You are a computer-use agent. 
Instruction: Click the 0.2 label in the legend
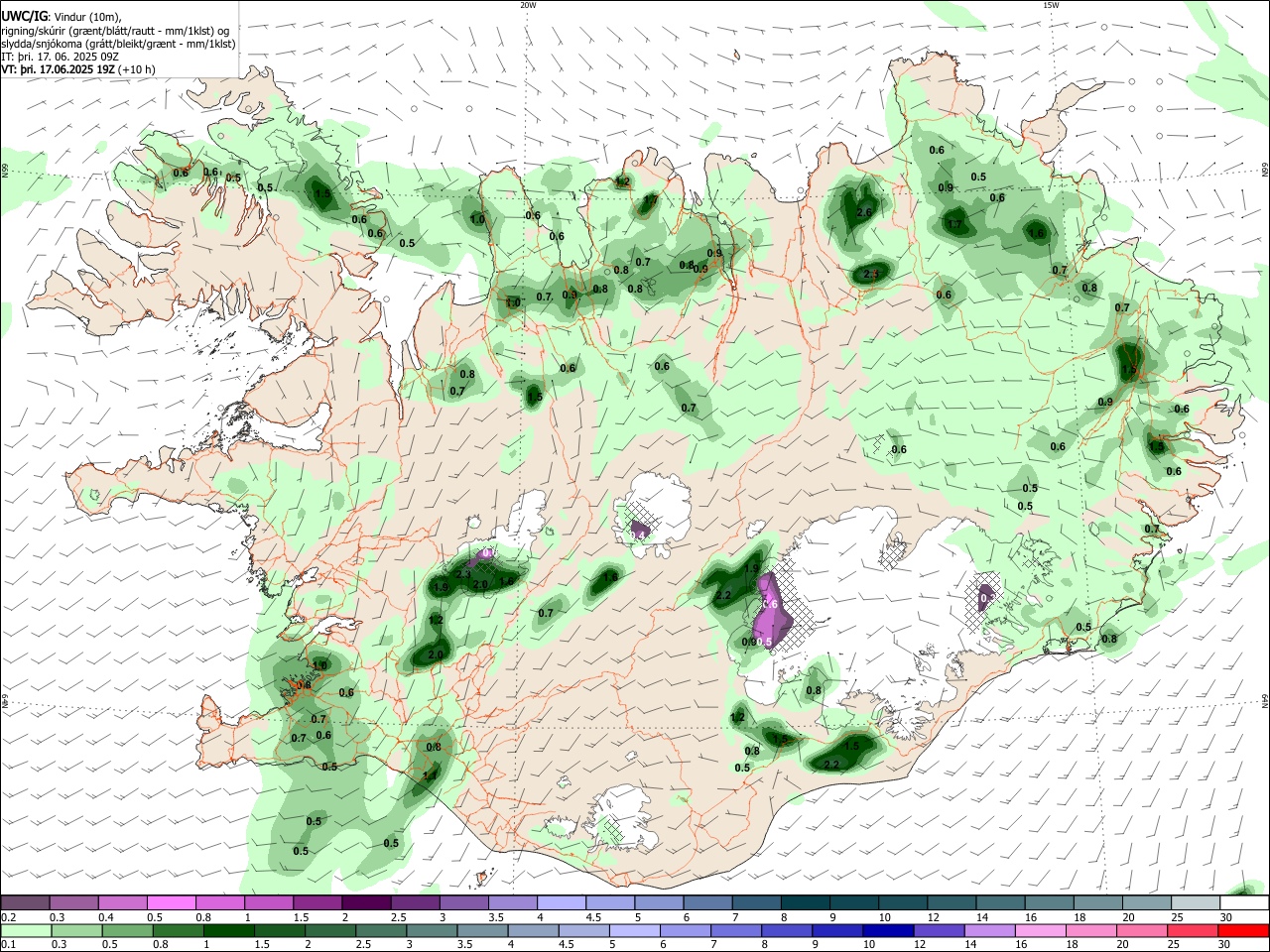click(x=9, y=917)
